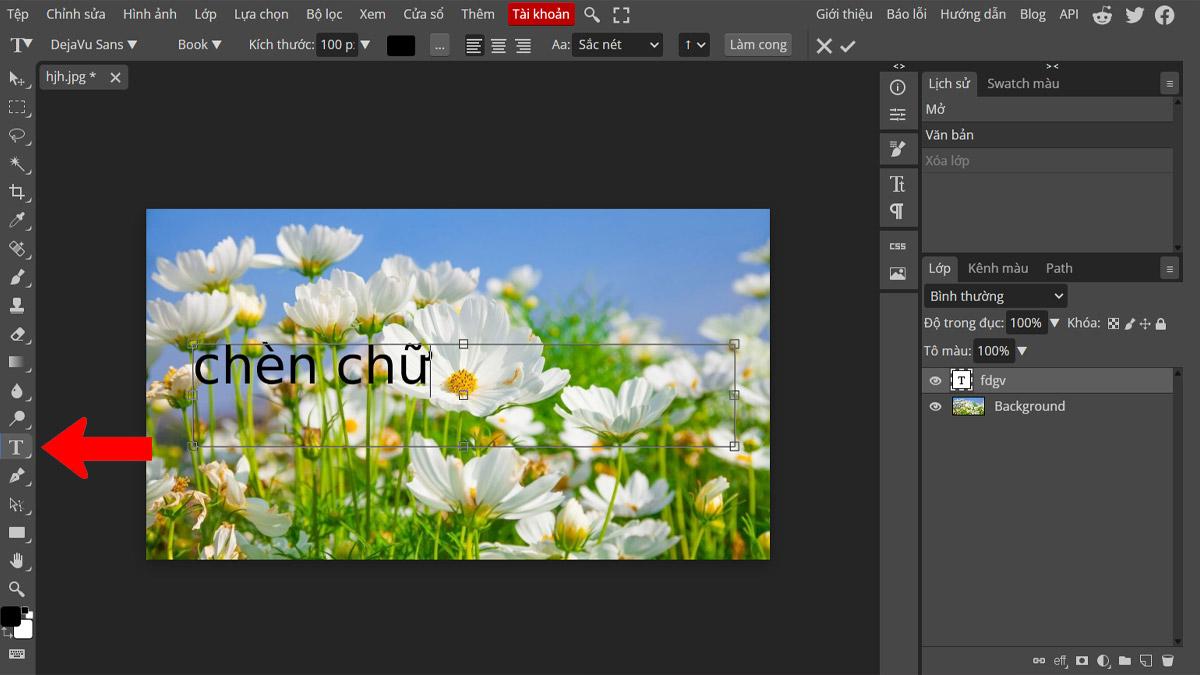Screen dimensions: 1200x675
Task: Expand the Sắc nét anti-aliasing dropdown
Action: coord(617,45)
